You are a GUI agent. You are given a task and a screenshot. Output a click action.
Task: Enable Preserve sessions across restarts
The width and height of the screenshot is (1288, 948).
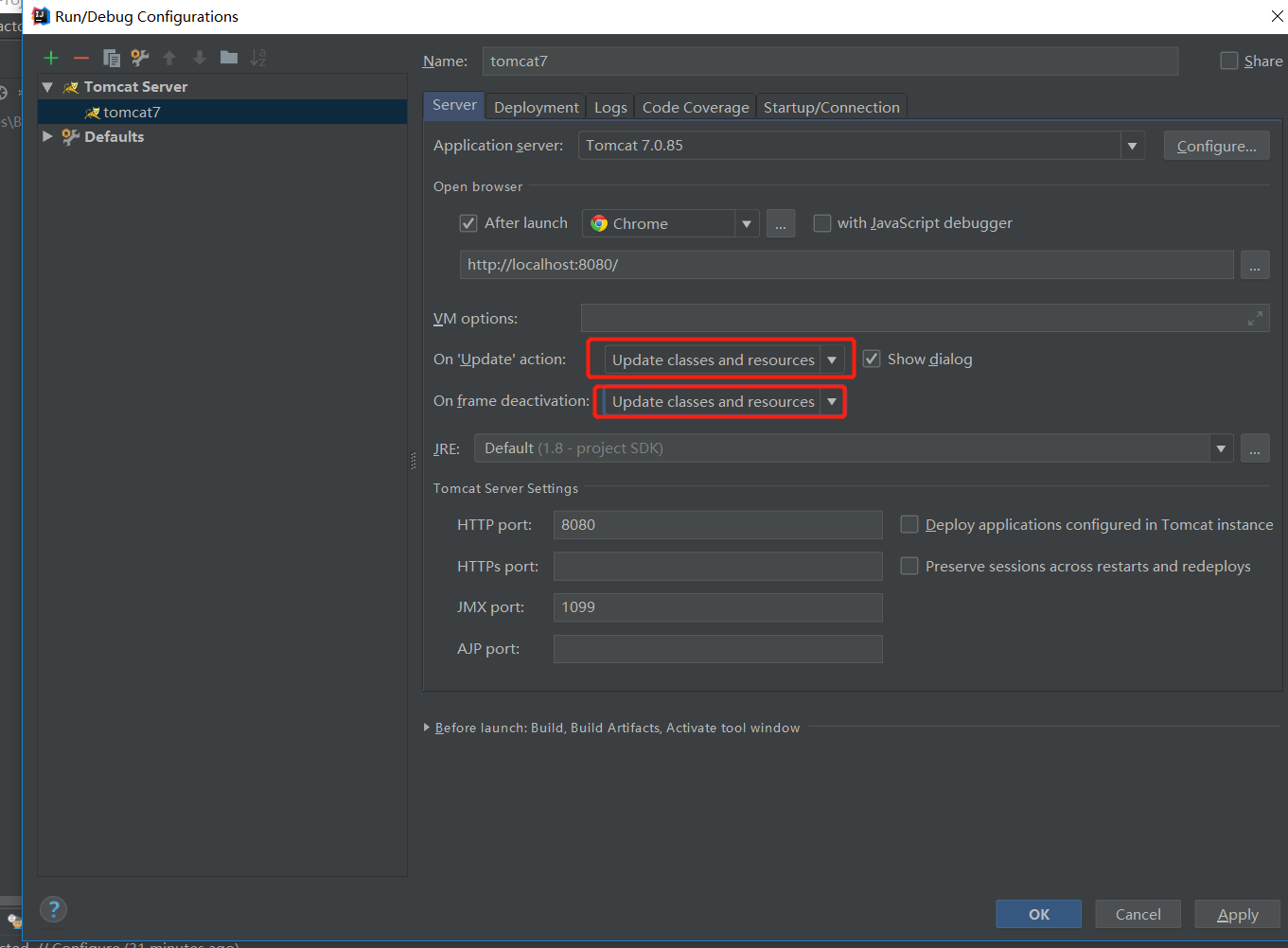click(x=909, y=566)
